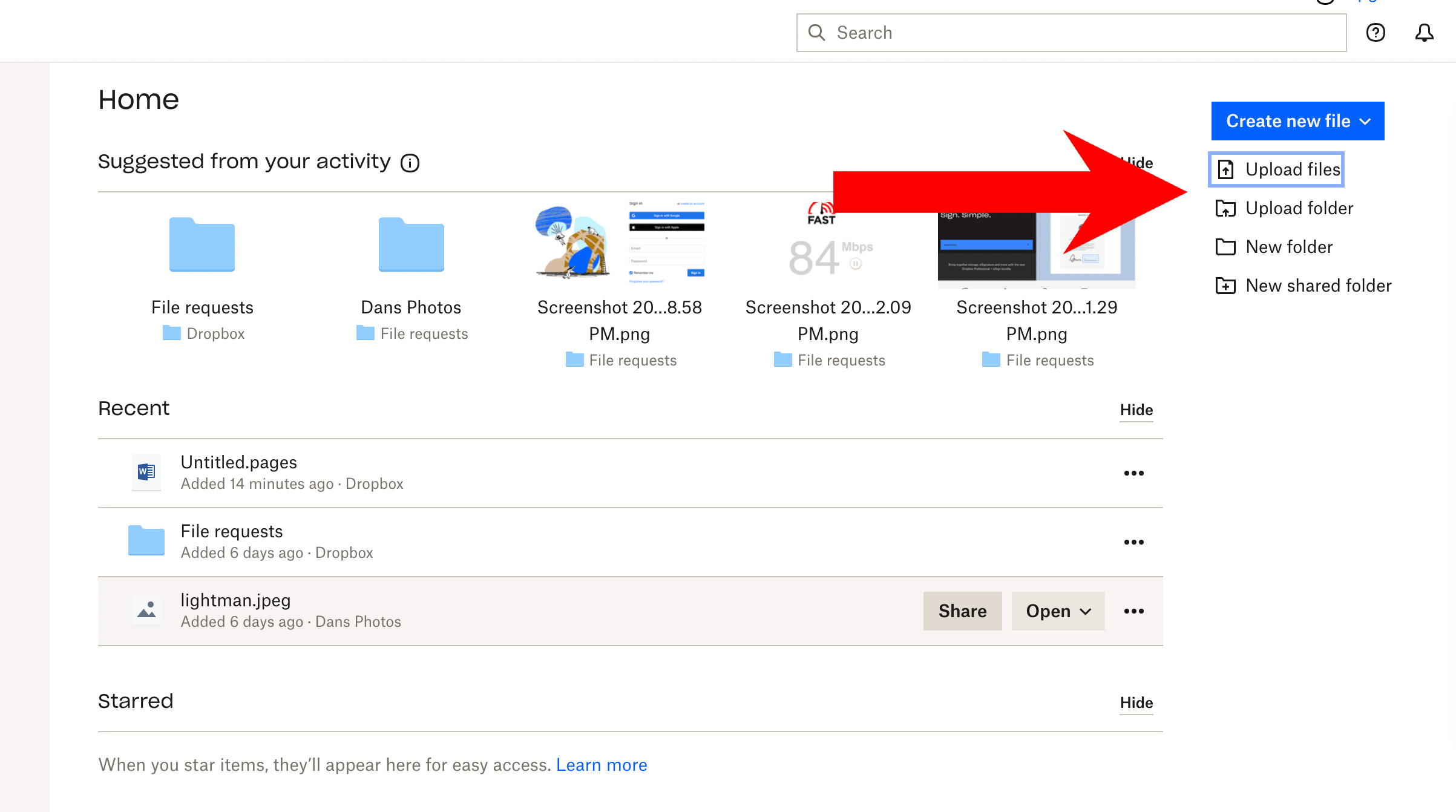
Task: Click the Dans Photos folder label
Action: pos(411,307)
